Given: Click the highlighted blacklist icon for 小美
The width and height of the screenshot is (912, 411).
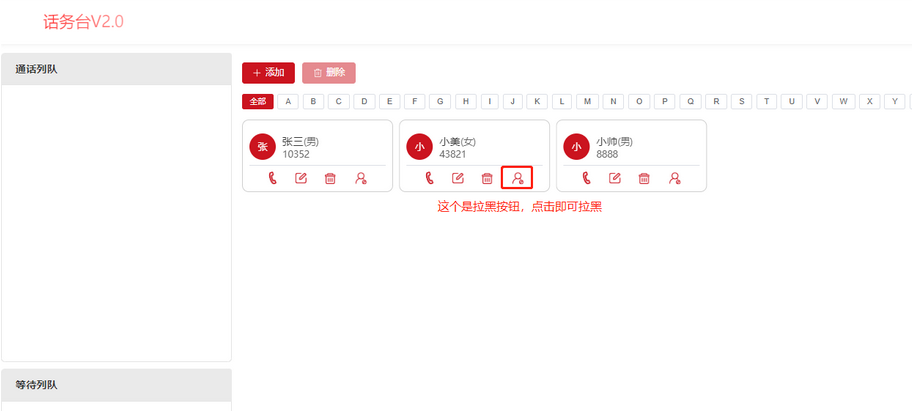Looking at the screenshot, I should [x=517, y=178].
